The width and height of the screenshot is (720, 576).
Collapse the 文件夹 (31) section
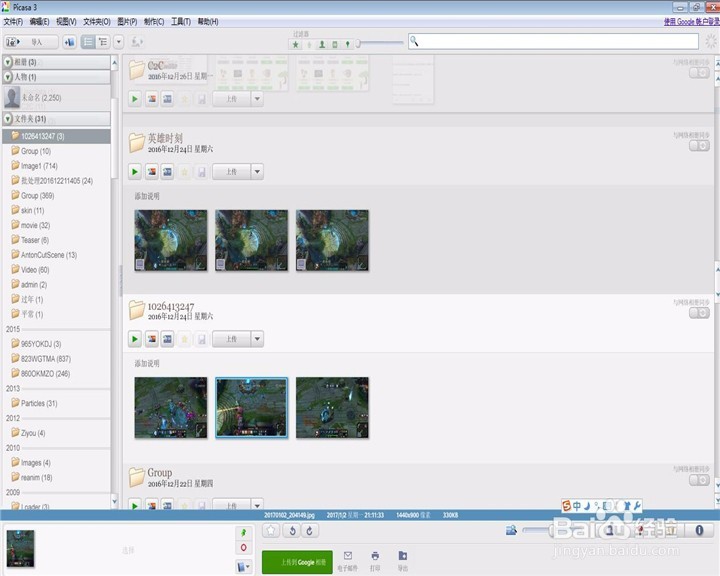(8, 119)
